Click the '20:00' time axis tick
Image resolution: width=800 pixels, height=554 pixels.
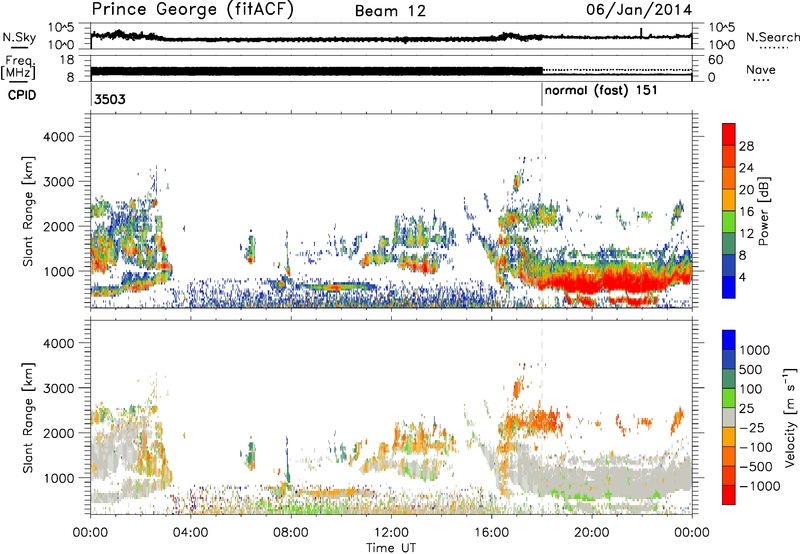(x=591, y=533)
